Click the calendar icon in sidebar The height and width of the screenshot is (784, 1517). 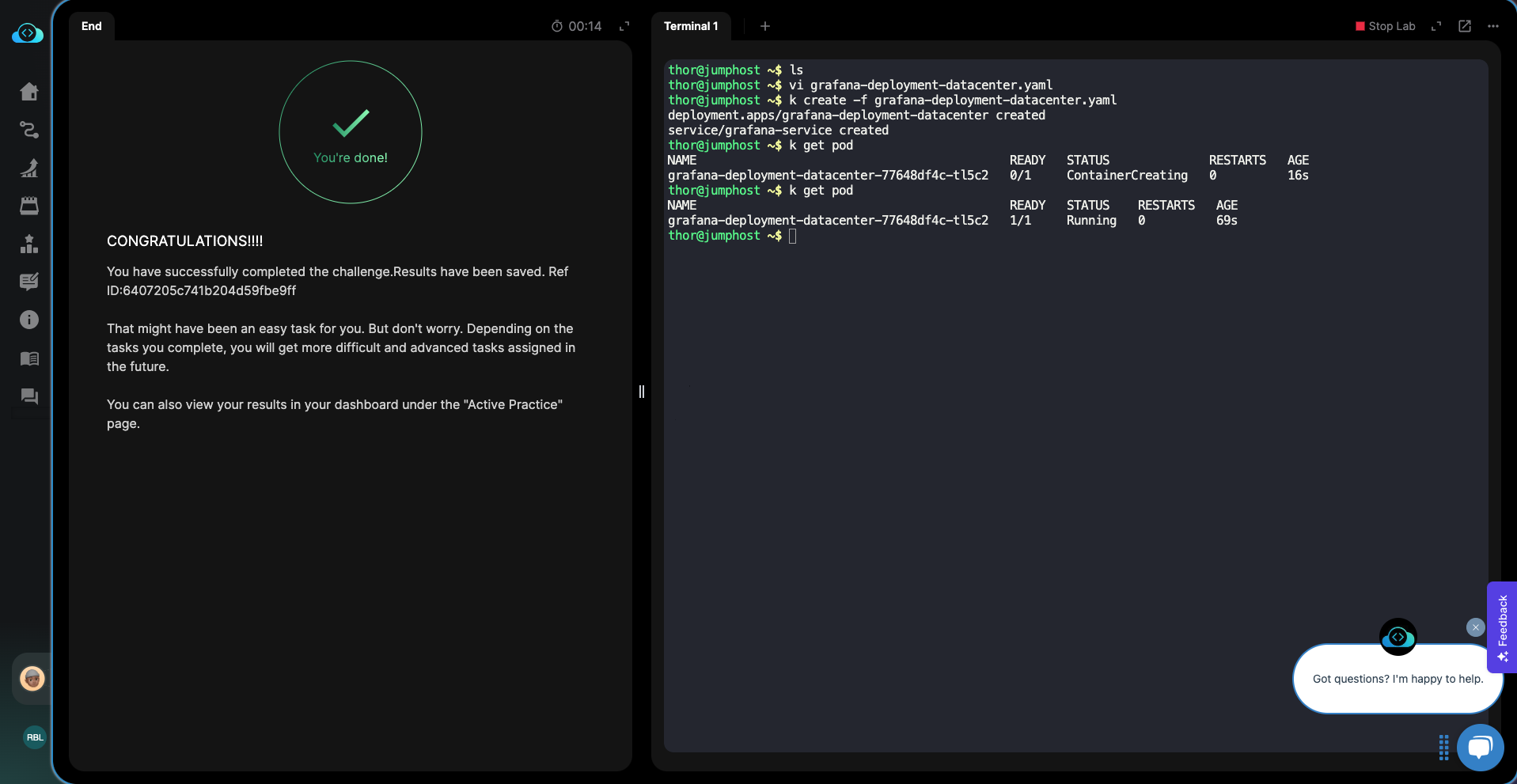pyautogui.click(x=29, y=206)
